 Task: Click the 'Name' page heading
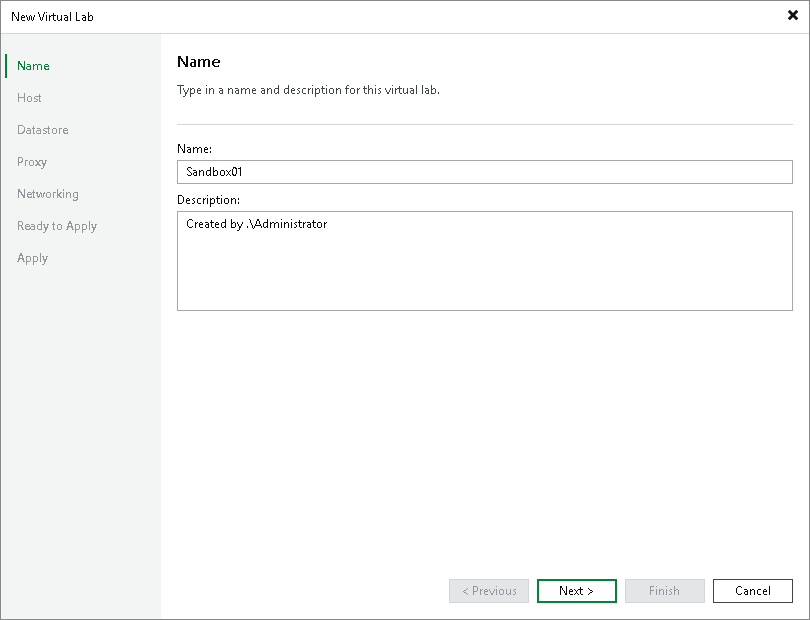(198, 61)
